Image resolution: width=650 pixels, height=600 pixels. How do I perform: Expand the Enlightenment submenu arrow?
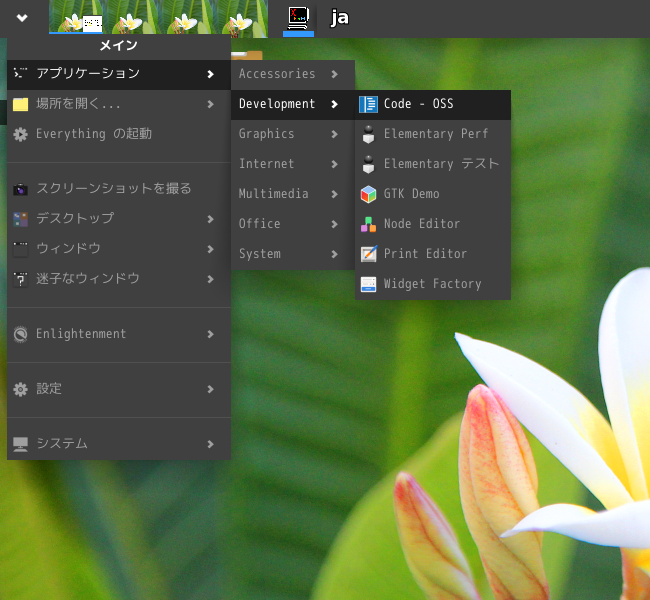click(211, 334)
